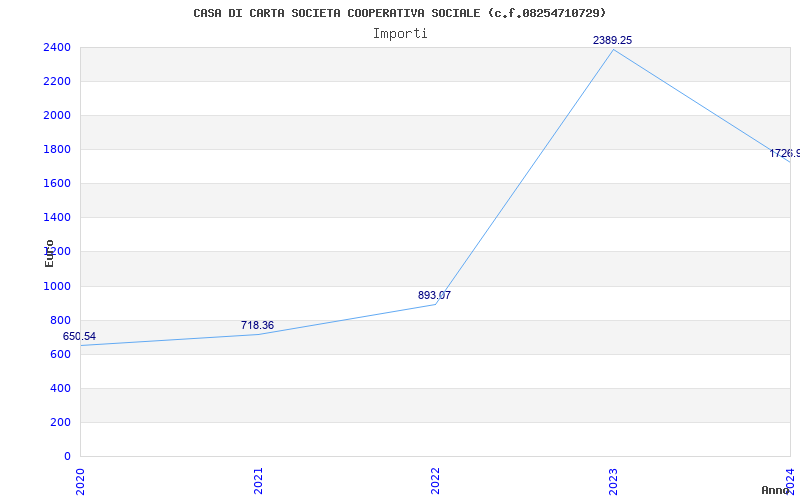800x500 pixels.
Task: Select the 650.54 data label
Action: tap(79, 337)
